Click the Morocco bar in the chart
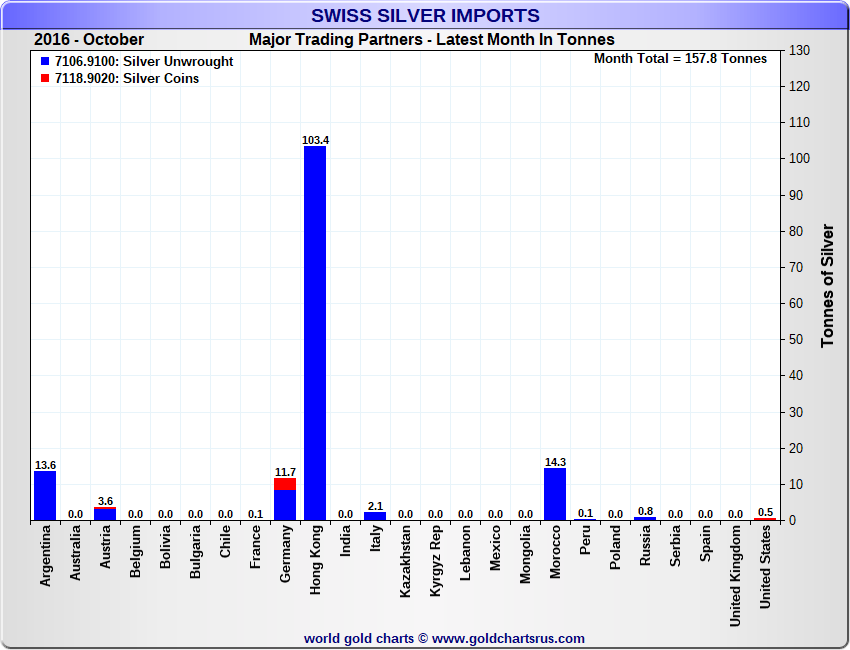Screen dimensions: 850x650 [555, 494]
